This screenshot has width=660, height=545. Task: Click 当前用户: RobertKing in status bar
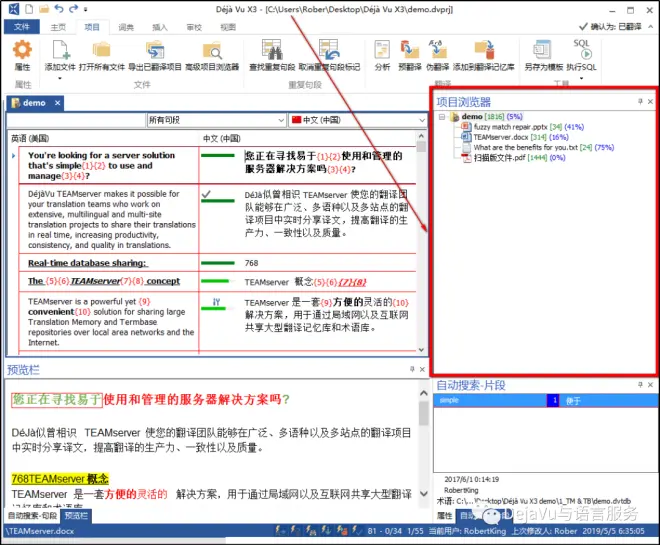point(467,531)
